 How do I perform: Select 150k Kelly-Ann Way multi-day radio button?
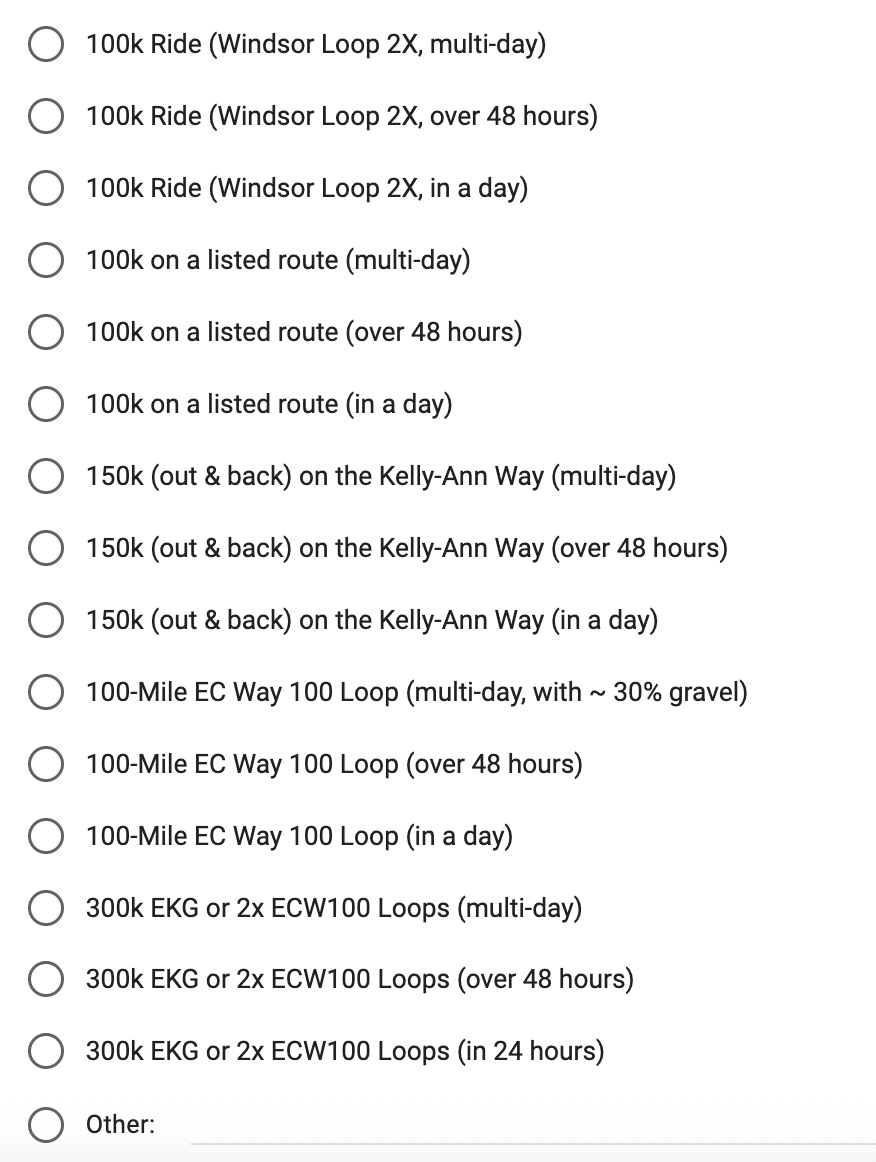[x=45, y=476]
